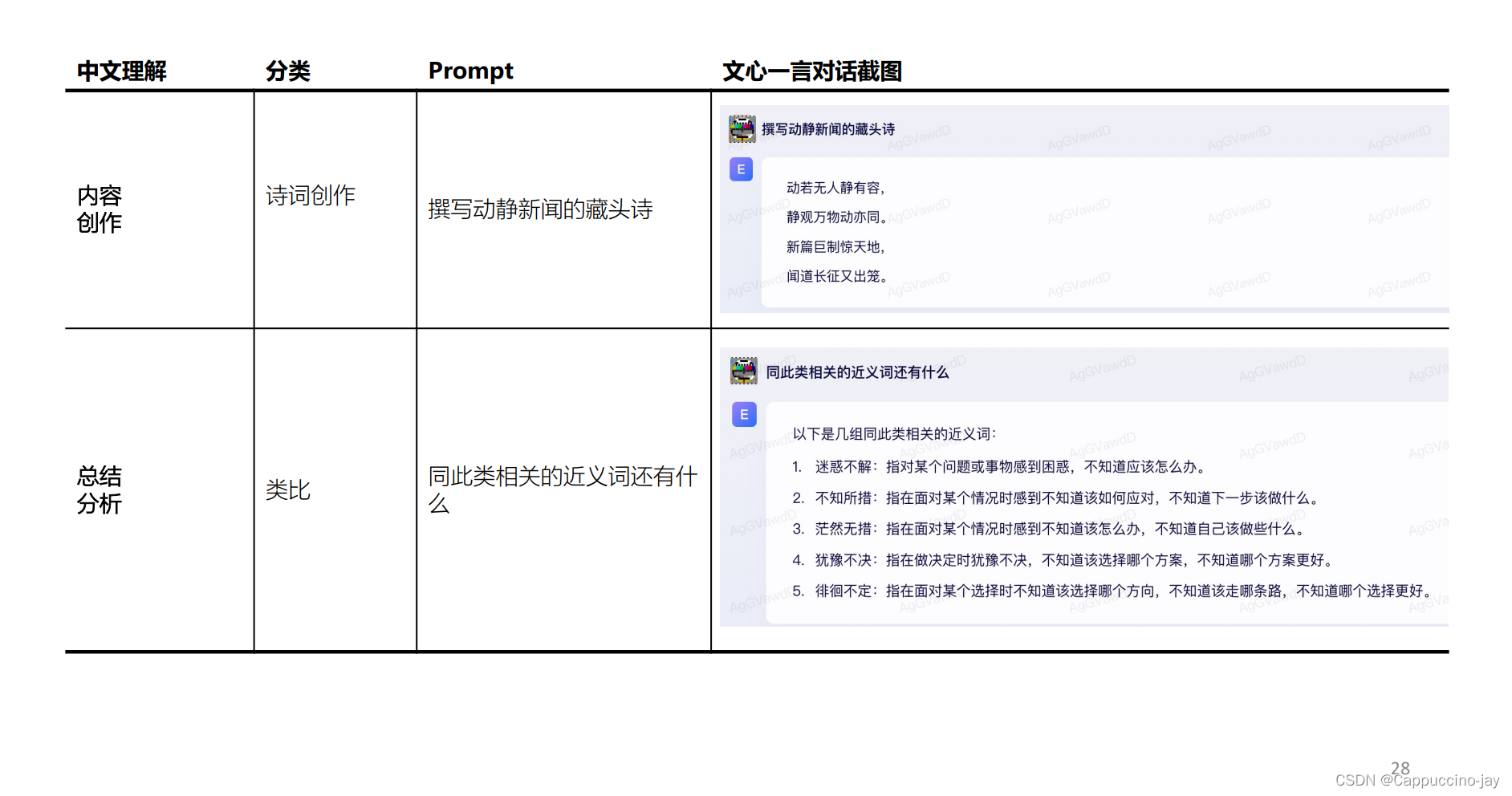This screenshot has height=796, width=1512.
Task: Select the 中文理解 column header
Action: coord(122,71)
